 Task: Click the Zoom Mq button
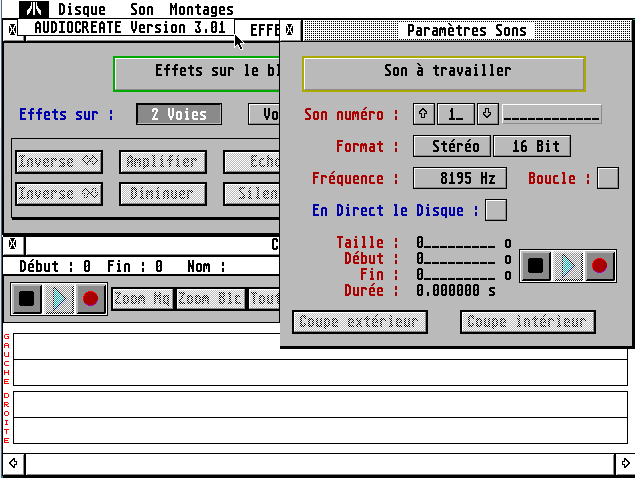click(142, 299)
